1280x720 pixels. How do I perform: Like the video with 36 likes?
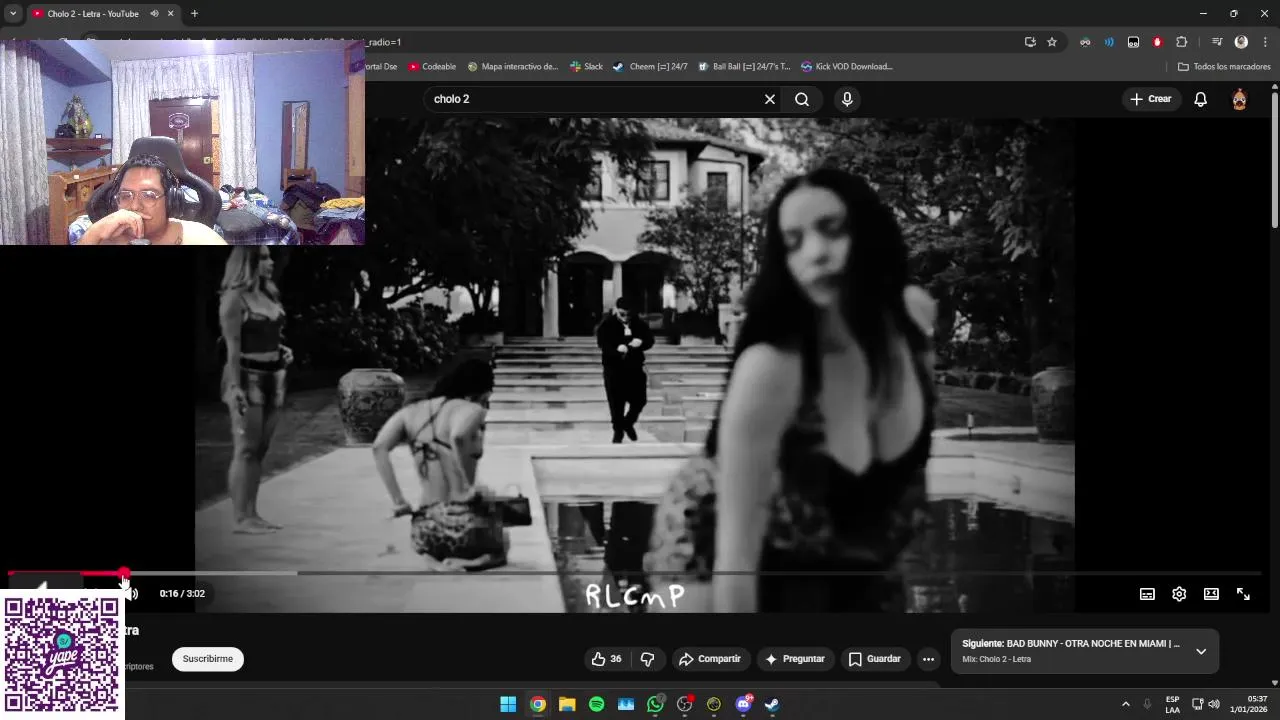[607, 659]
